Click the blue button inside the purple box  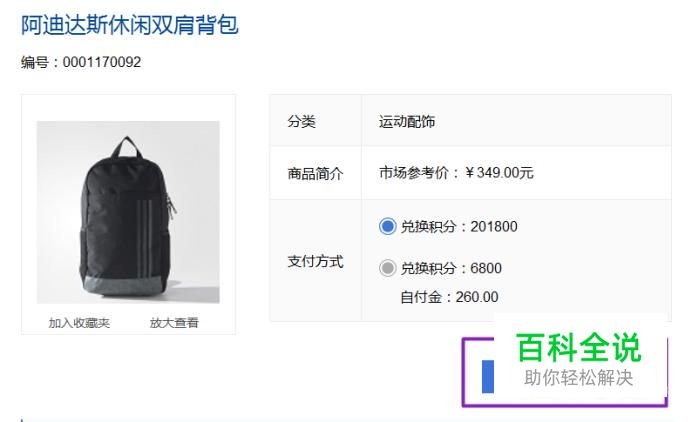tap(488, 376)
